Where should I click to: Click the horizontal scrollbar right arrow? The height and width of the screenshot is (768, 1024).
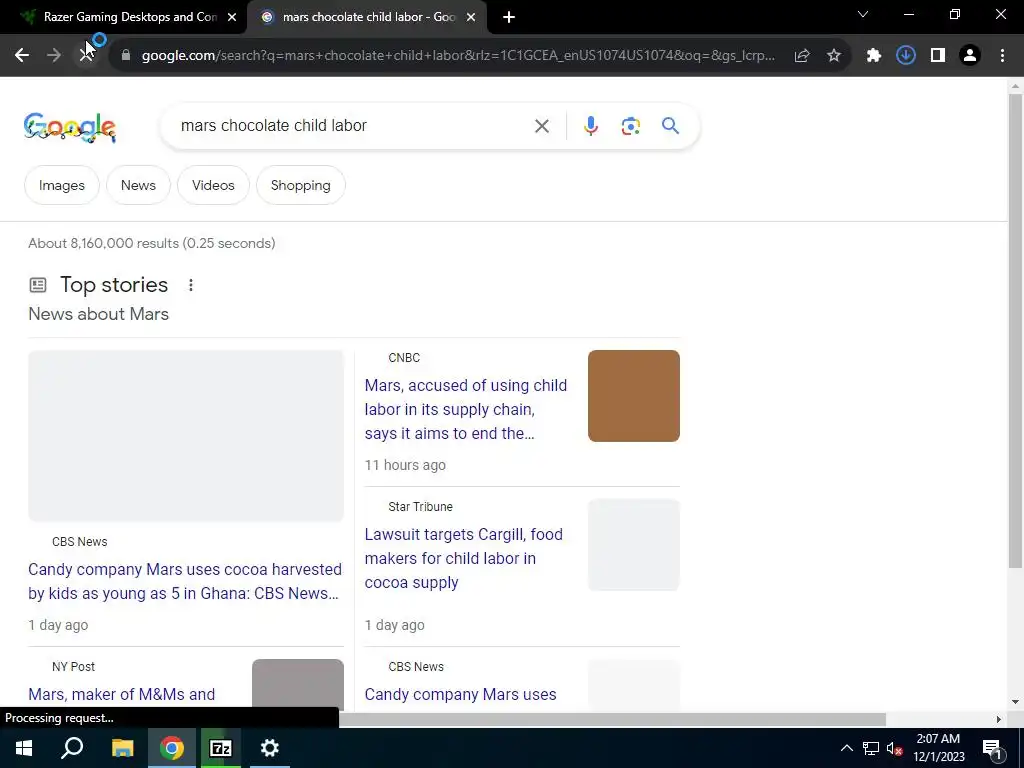click(x=999, y=719)
